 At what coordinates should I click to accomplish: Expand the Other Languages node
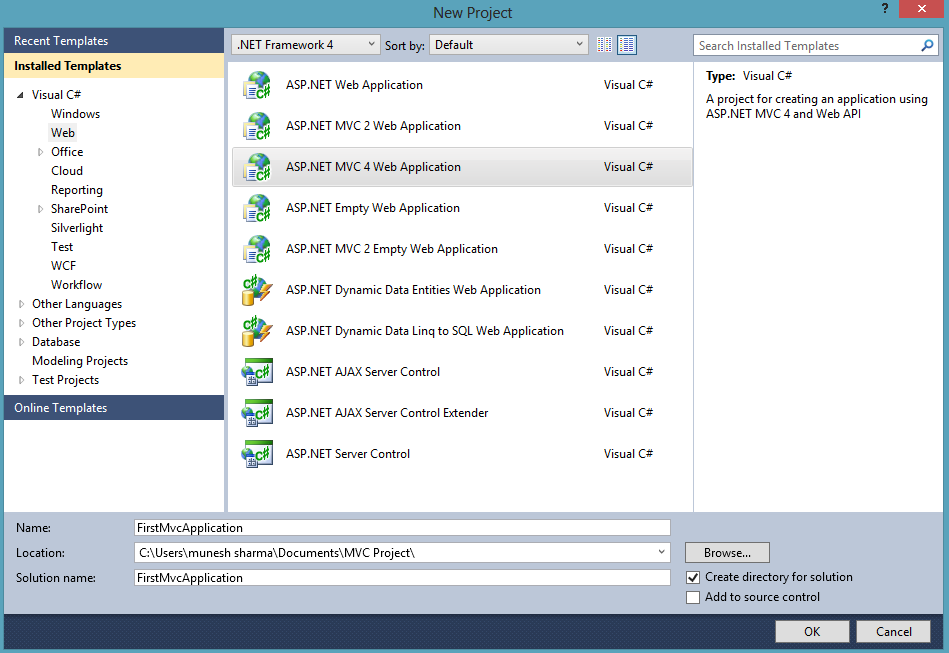click(21, 304)
